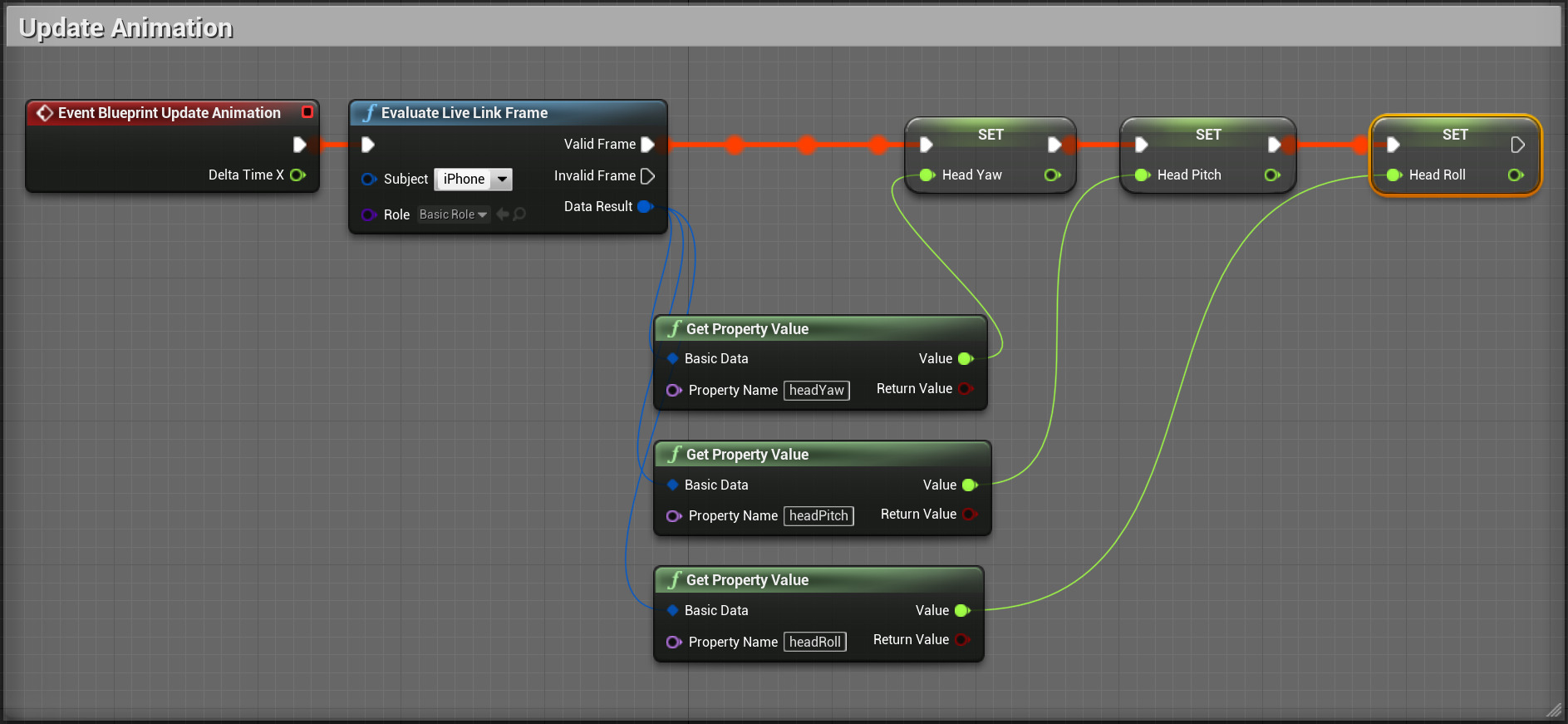Screen dimensions: 1568x724
Task: Click the red delegate pin on Event node
Action: [307, 112]
